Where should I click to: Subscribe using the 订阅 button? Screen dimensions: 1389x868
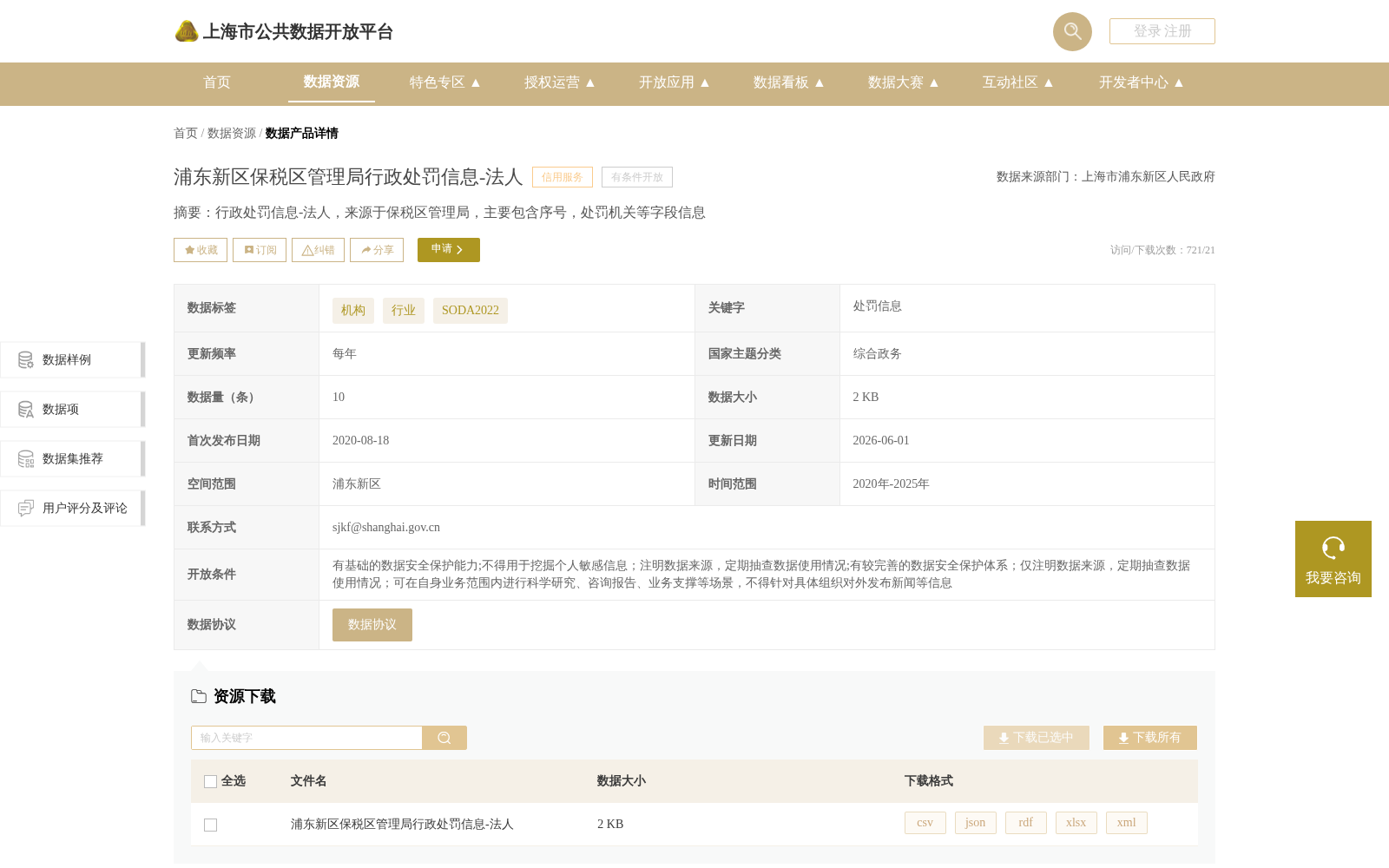pyautogui.click(x=260, y=250)
